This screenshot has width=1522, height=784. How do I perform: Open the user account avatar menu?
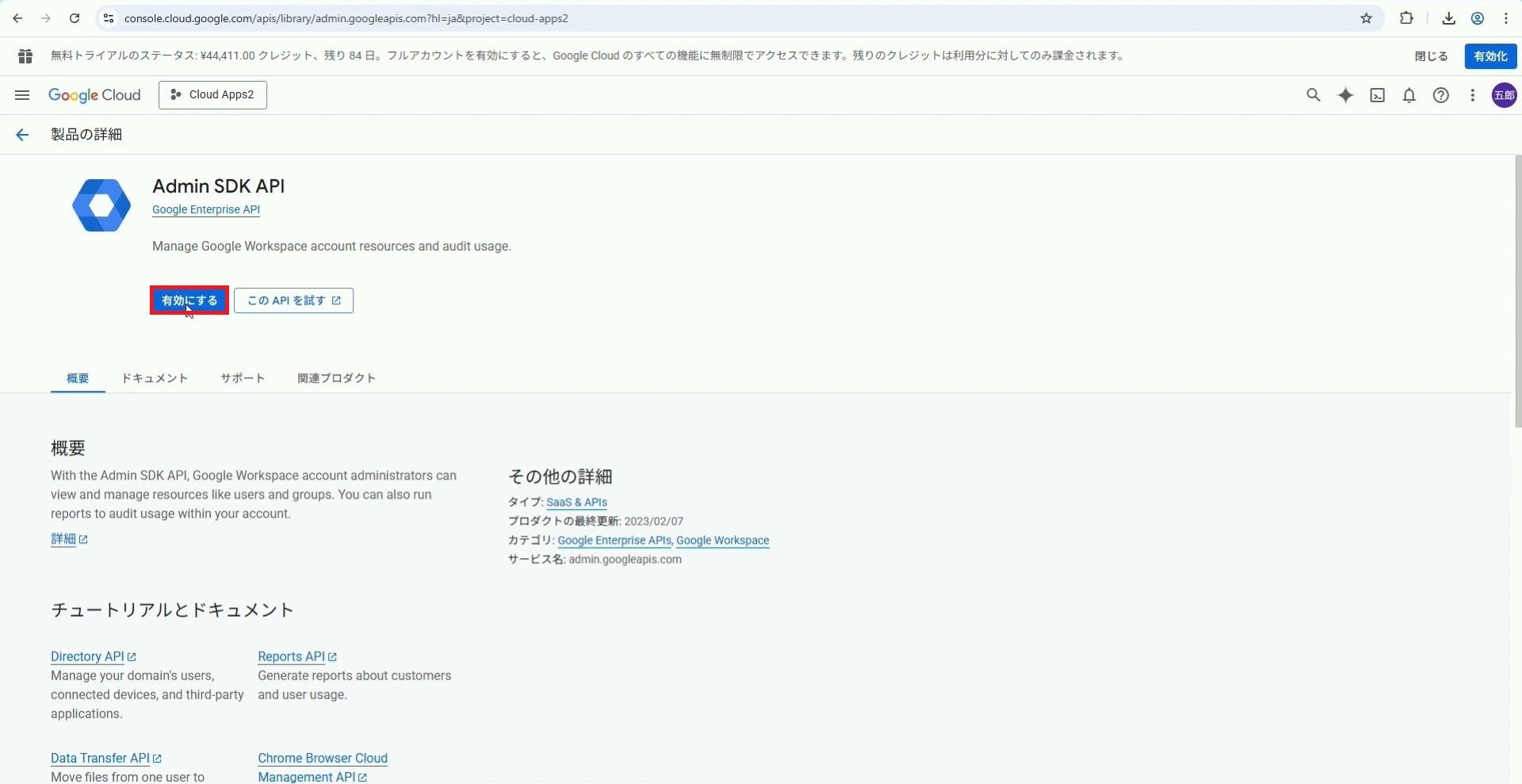click(1504, 95)
